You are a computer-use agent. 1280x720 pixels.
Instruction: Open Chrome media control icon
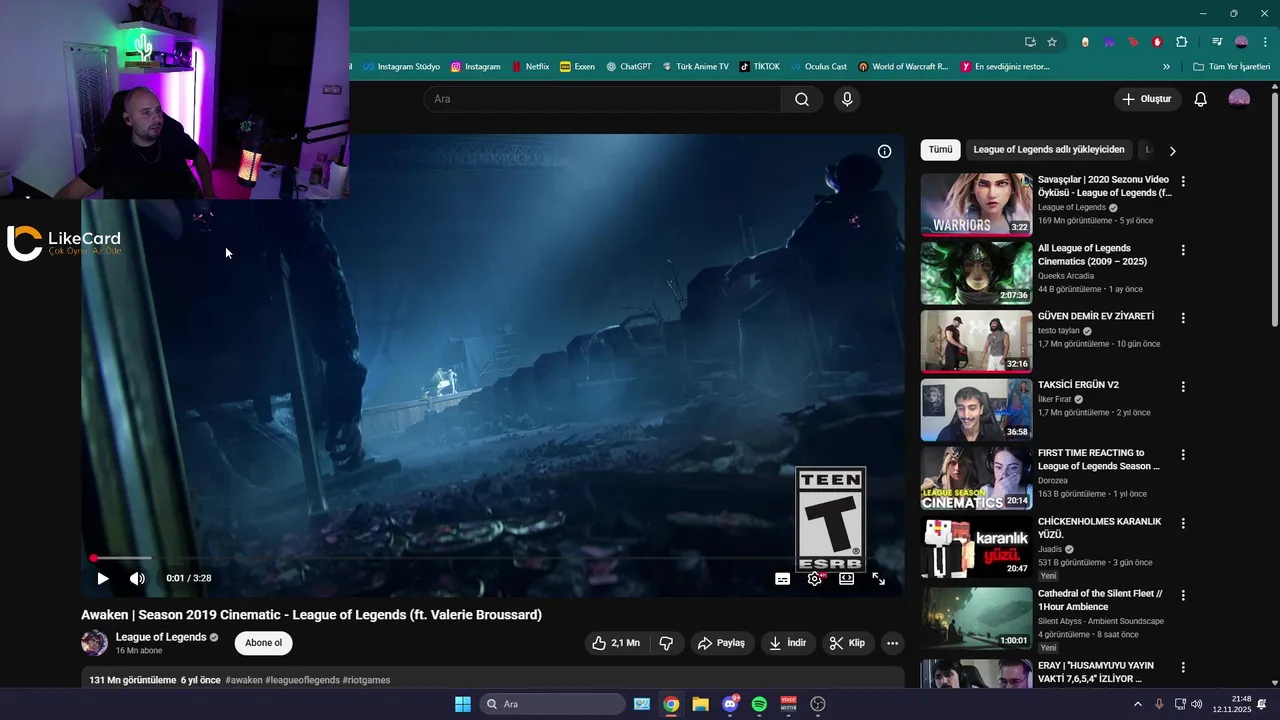[1217, 42]
